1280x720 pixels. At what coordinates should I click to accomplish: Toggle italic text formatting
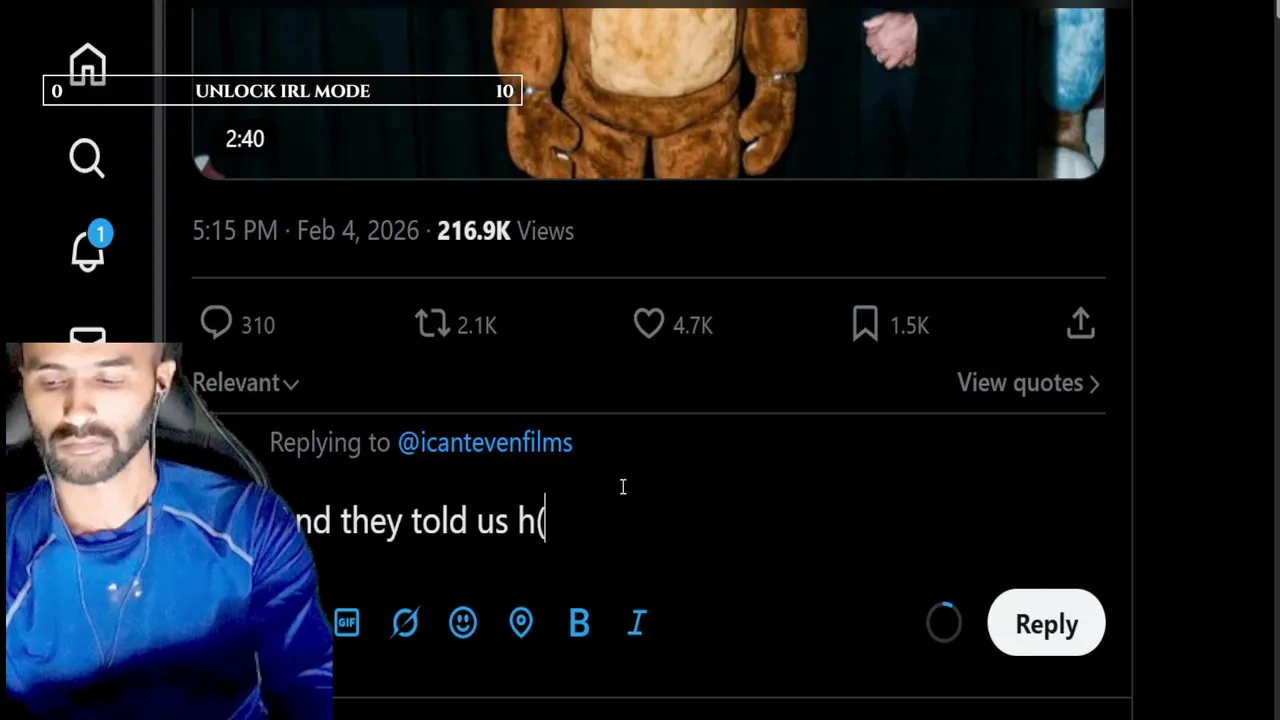(x=637, y=623)
